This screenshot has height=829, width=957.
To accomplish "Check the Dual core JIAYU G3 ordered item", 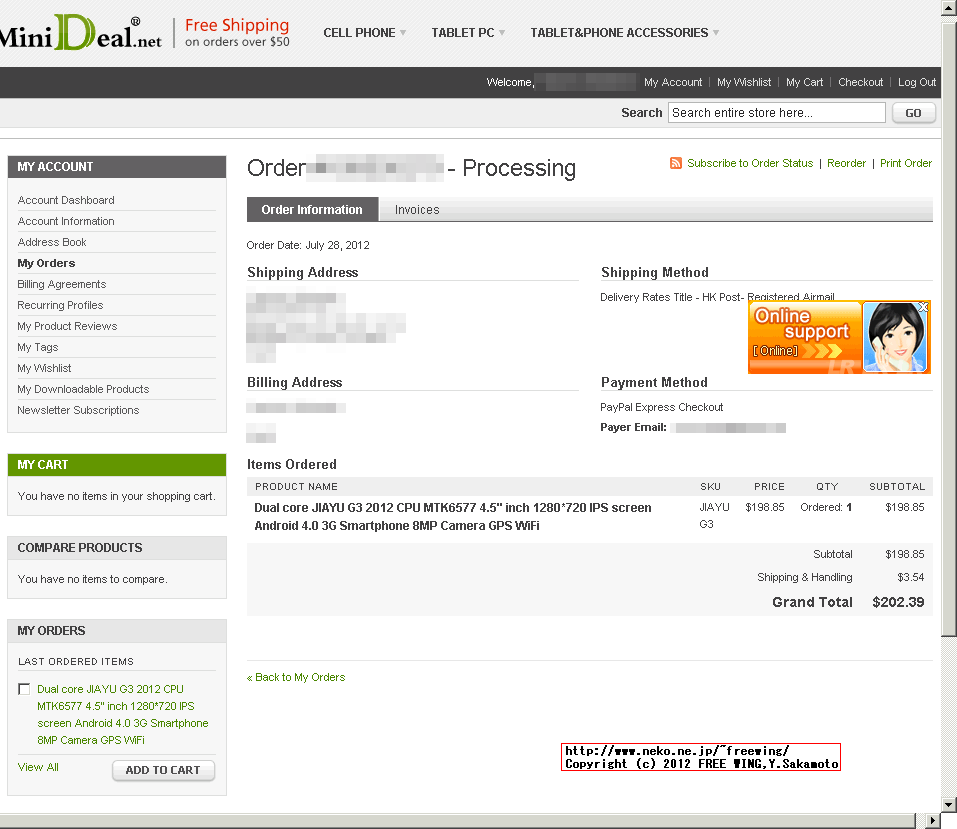I will tap(24, 689).
